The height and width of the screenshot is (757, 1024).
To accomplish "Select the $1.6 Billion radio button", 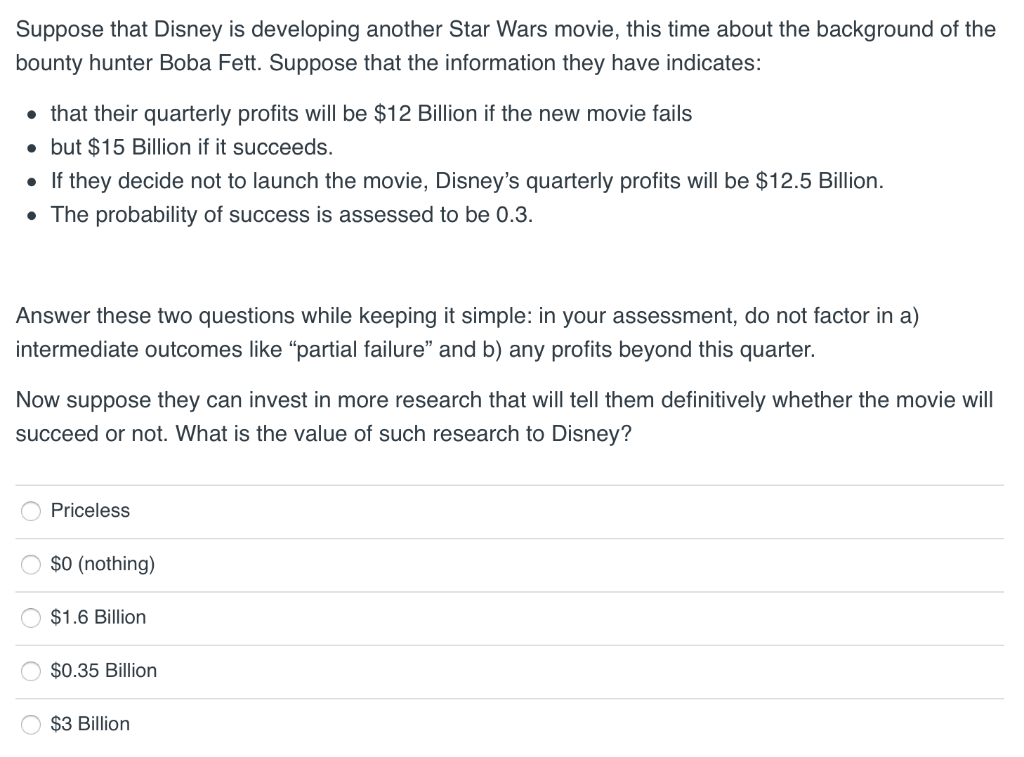I will (31, 617).
